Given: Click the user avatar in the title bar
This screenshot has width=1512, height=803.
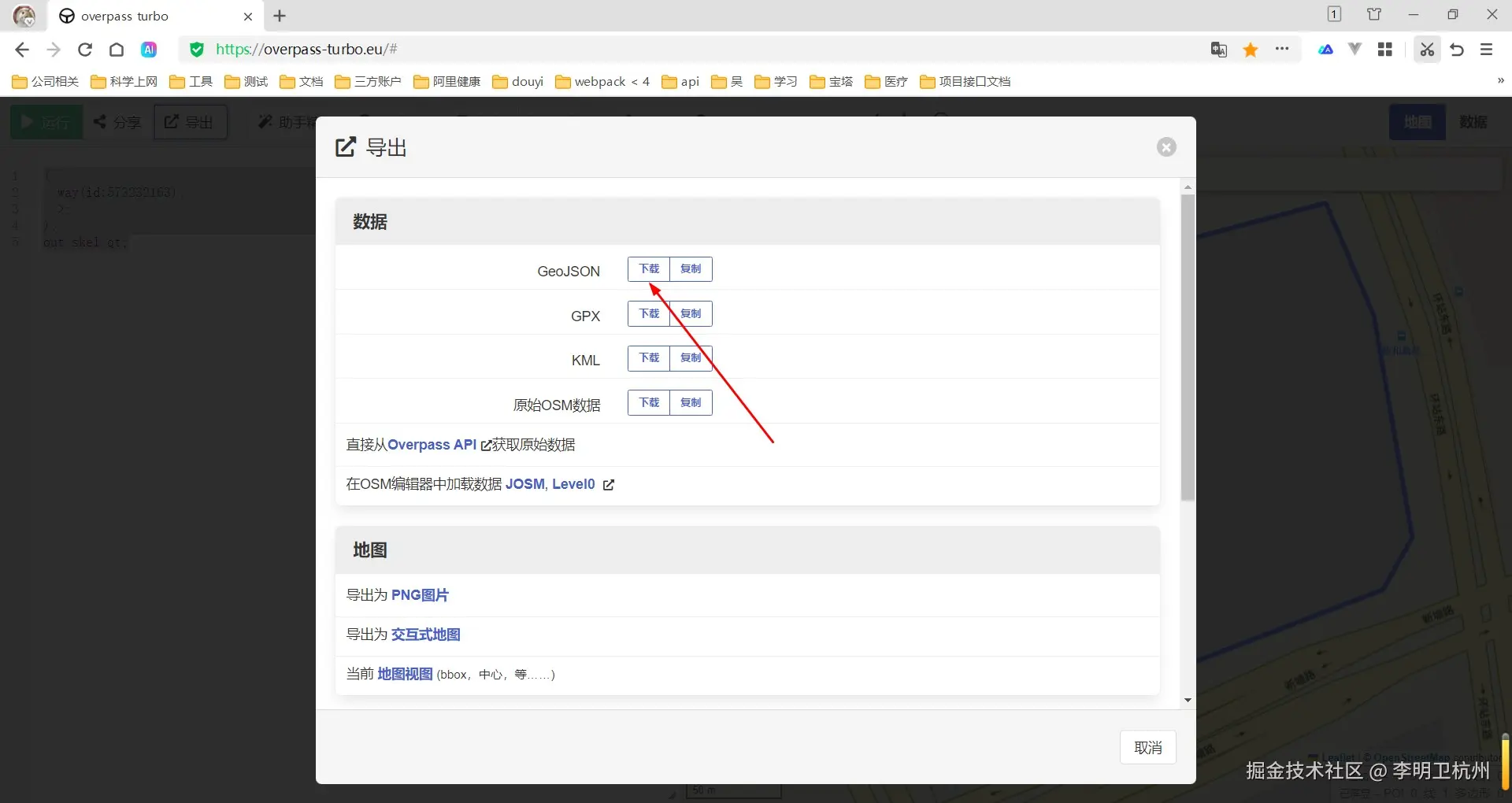Looking at the screenshot, I should (x=24, y=16).
